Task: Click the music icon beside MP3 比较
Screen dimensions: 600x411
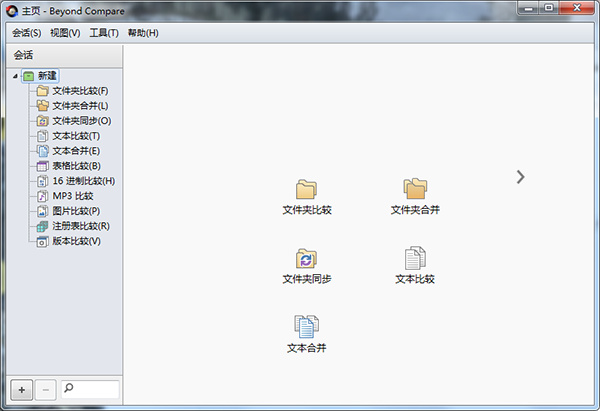Action: [x=42, y=196]
